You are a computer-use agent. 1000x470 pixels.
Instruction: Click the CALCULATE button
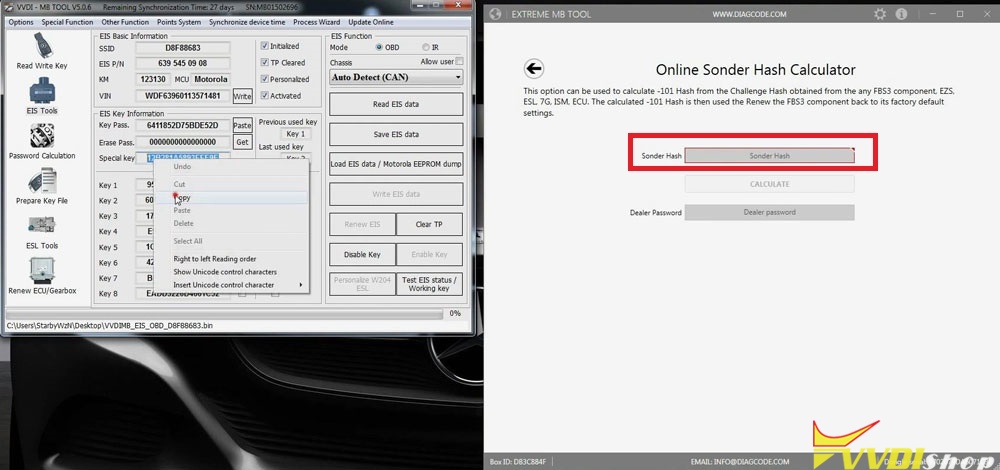click(769, 184)
